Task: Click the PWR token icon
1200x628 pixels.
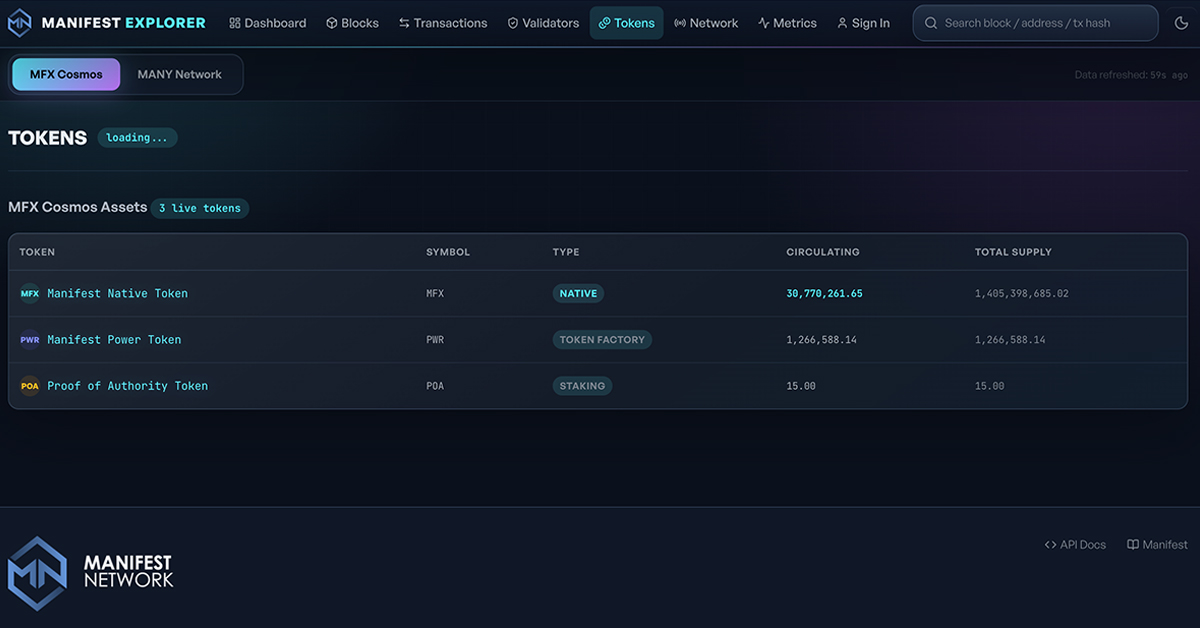Action: pos(30,340)
